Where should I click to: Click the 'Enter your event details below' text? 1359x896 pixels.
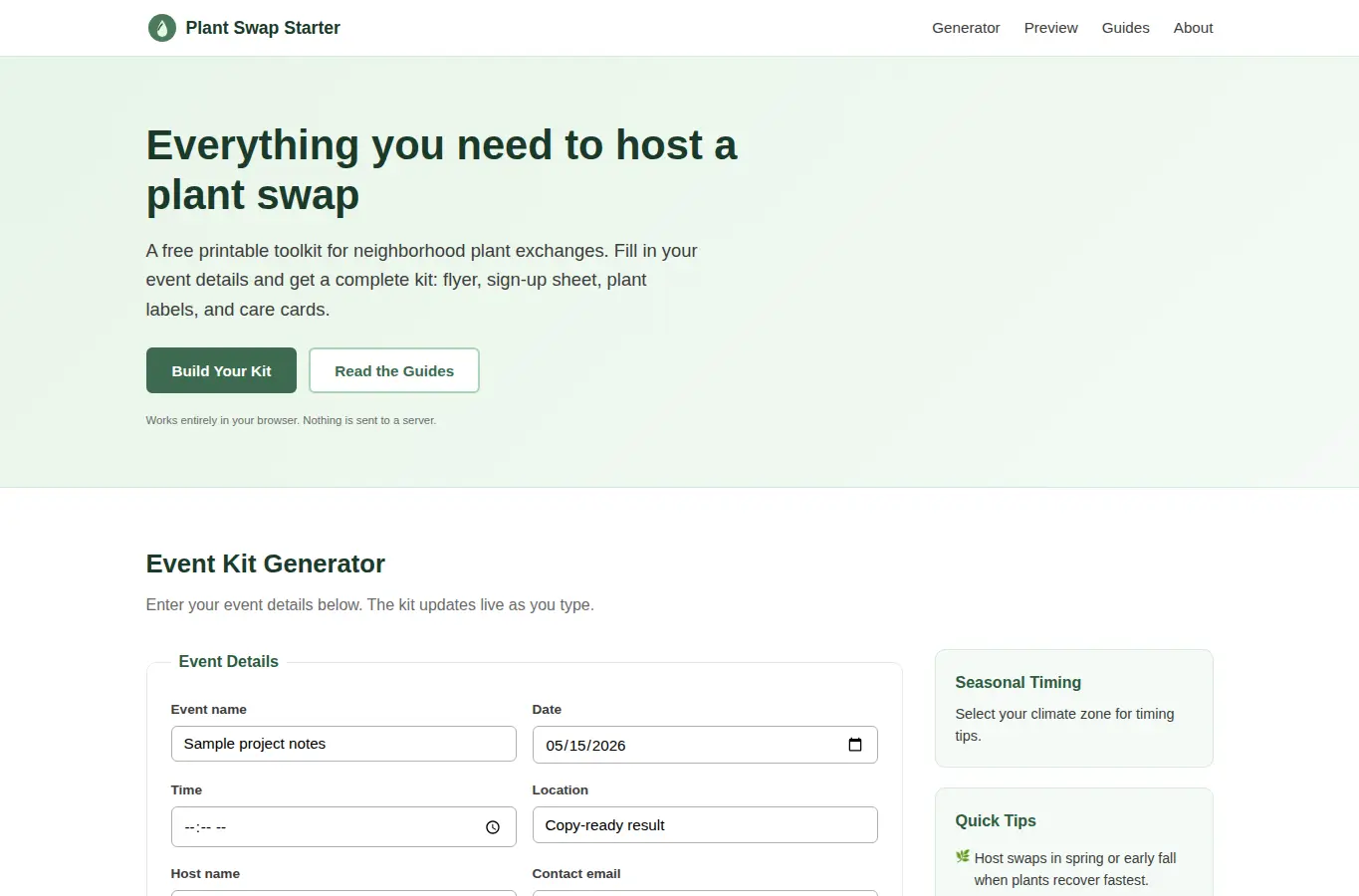point(370,604)
